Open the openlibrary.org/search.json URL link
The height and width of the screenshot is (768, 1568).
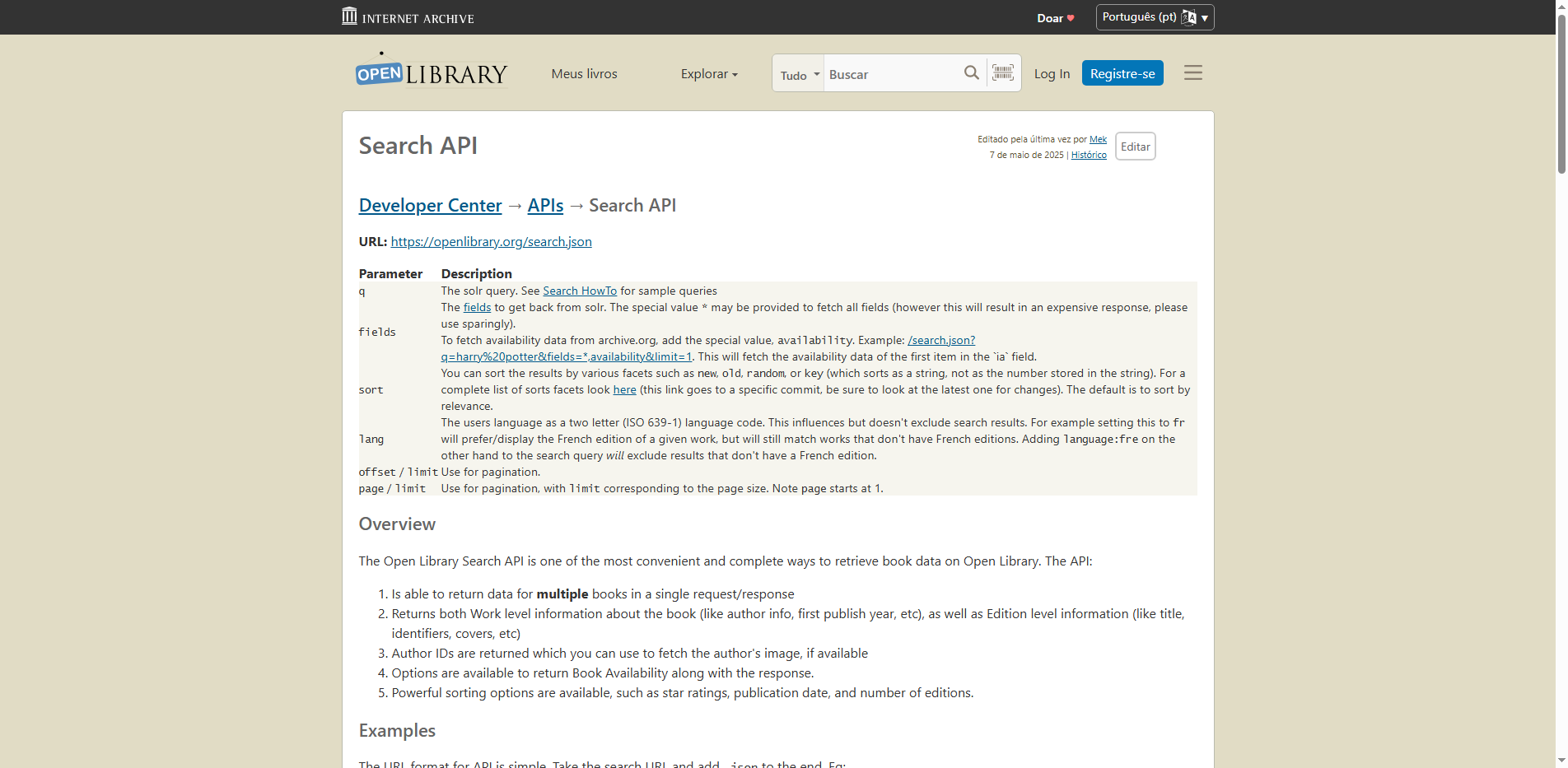click(491, 241)
